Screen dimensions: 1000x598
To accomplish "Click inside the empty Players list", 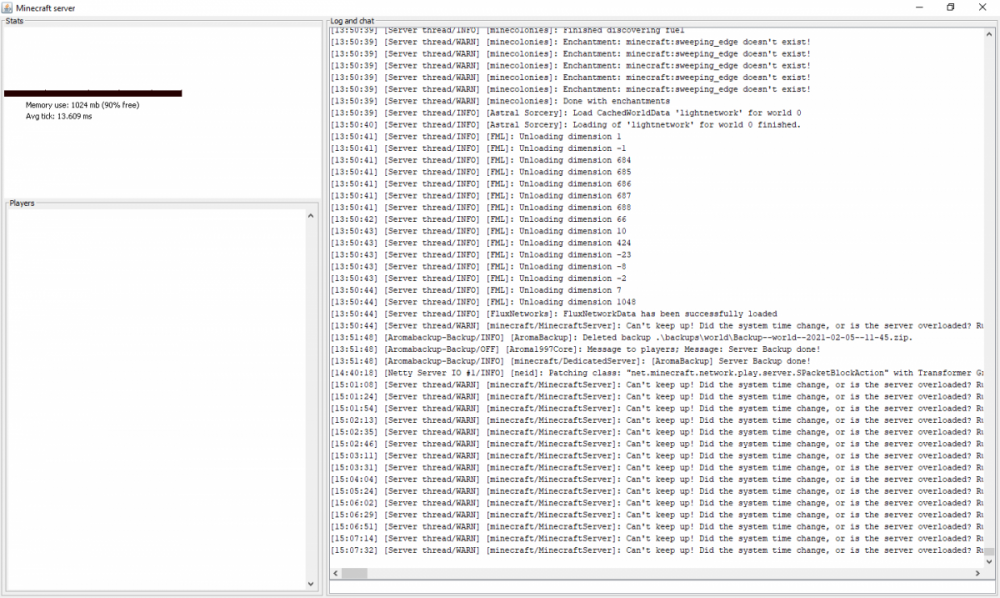I will pyautogui.click(x=155, y=400).
